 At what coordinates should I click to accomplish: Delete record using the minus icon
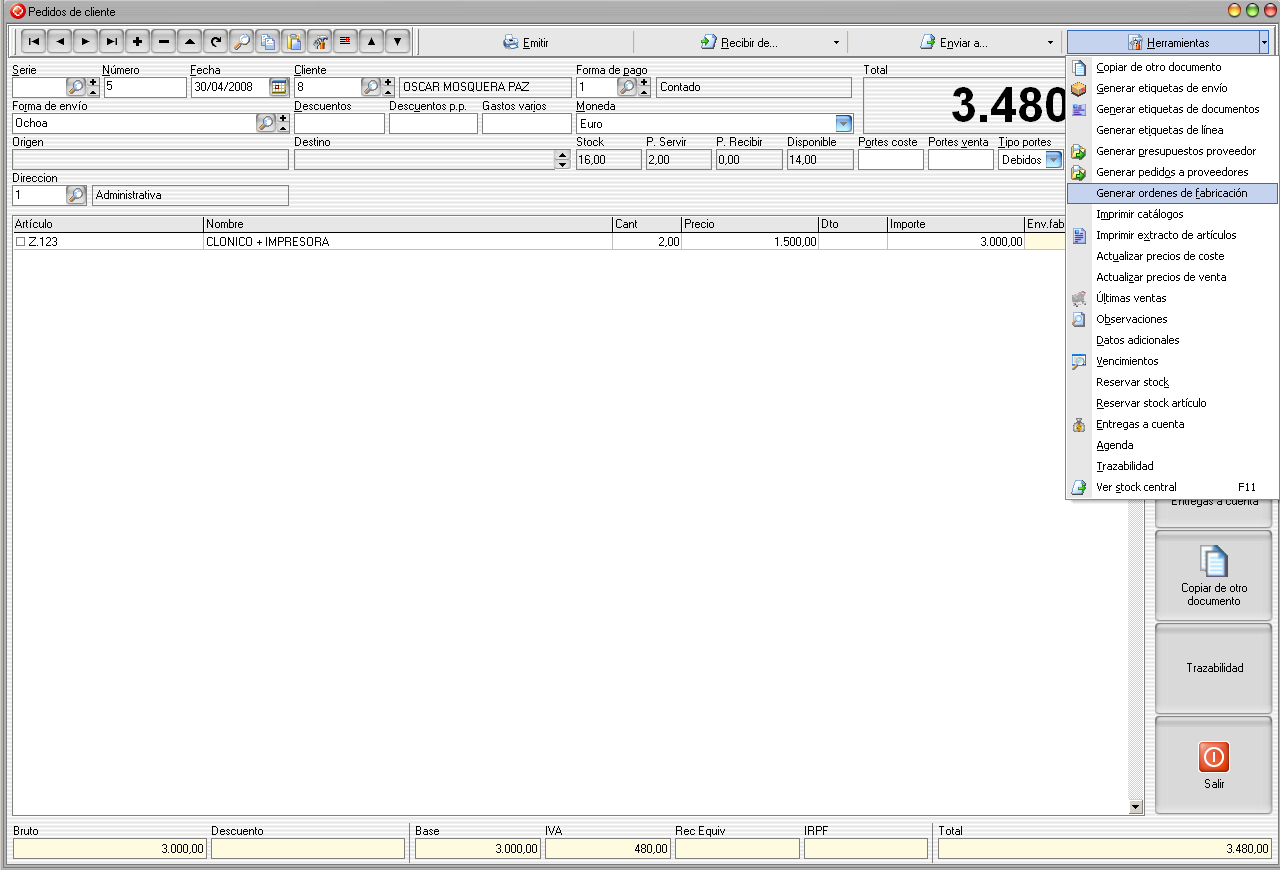pyautogui.click(x=163, y=42)
